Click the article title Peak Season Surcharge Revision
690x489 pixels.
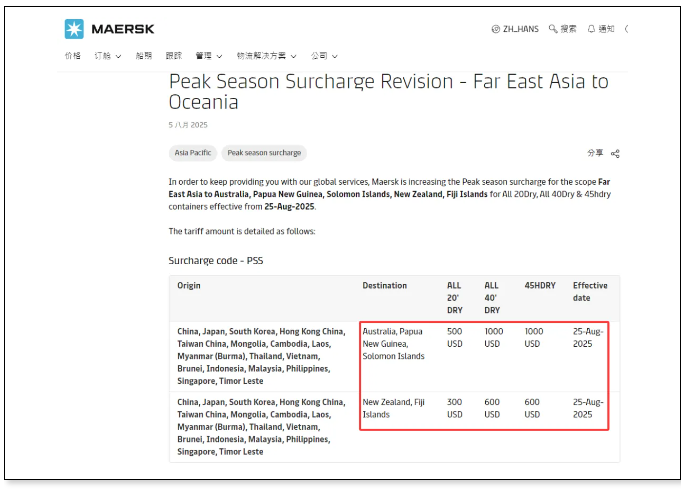389,92
